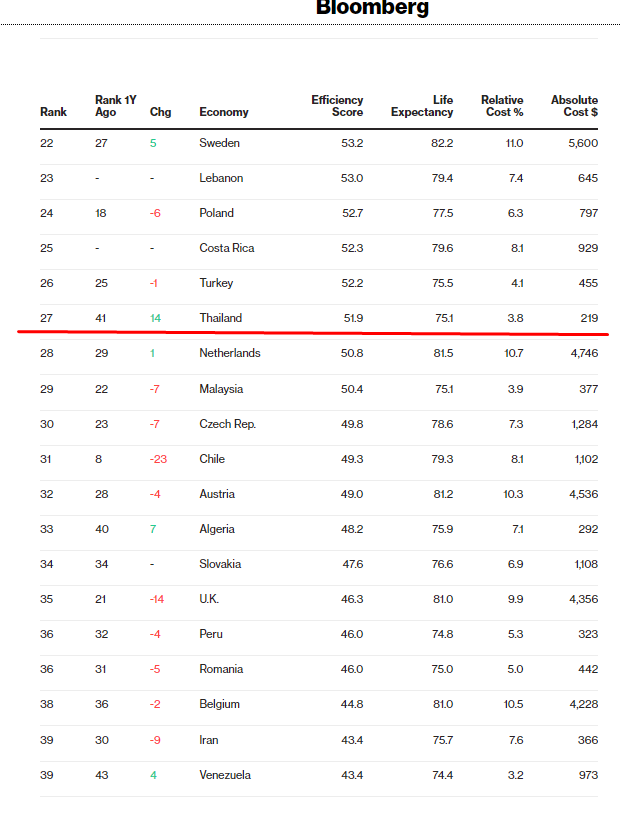
Task: Click Thailand's green 14 change value
Action: 156,318
